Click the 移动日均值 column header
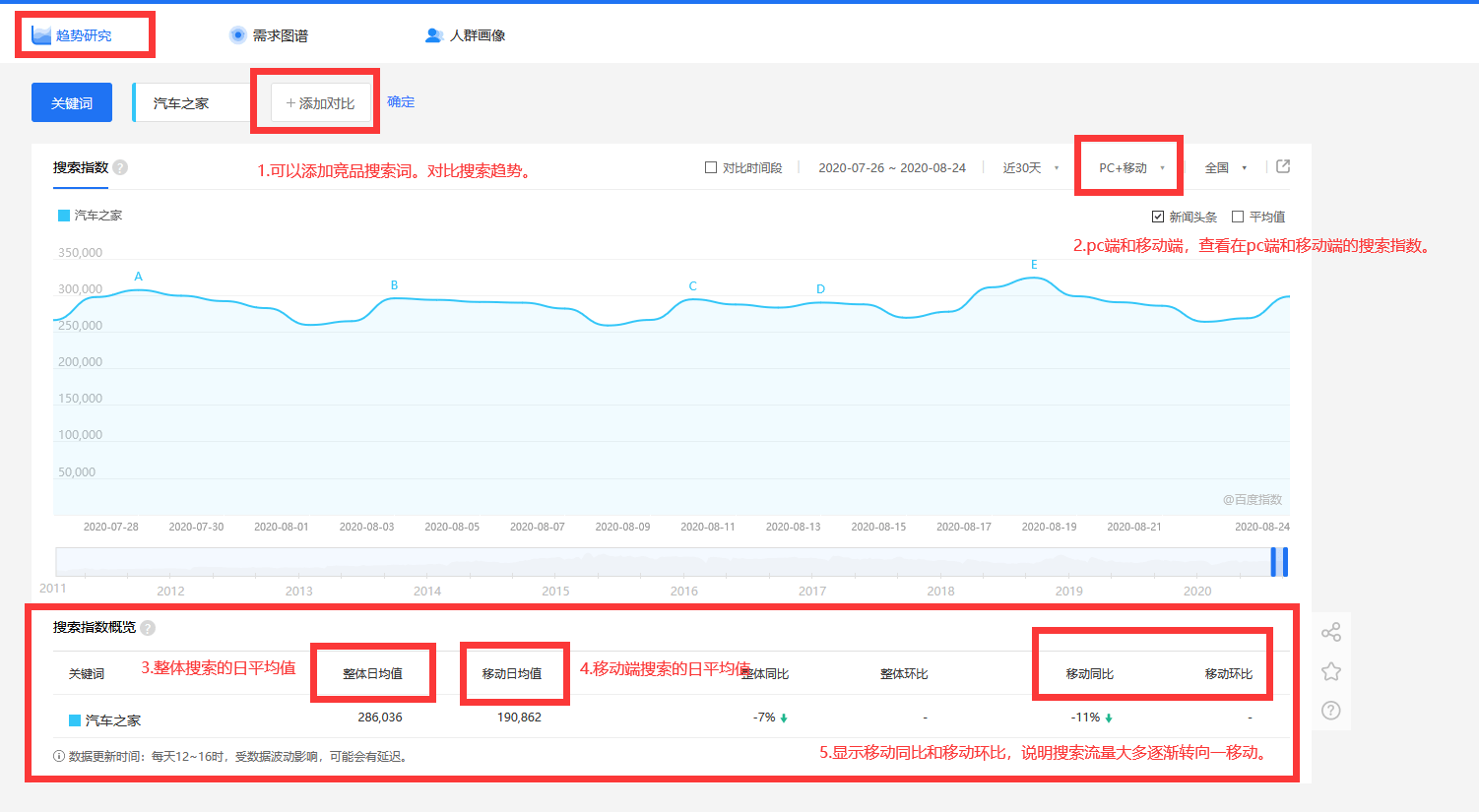Image resolution: width=1479 pixels, height=812 pixels. tap(511, 674)
